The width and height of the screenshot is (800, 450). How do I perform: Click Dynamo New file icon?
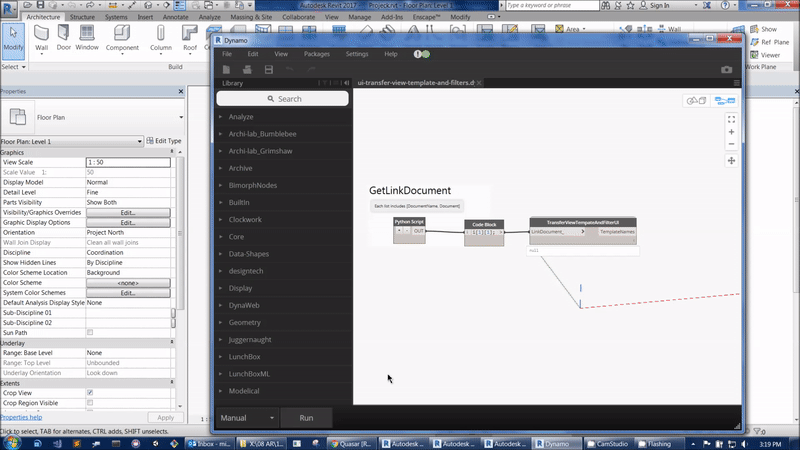click(x=227, y=69)
